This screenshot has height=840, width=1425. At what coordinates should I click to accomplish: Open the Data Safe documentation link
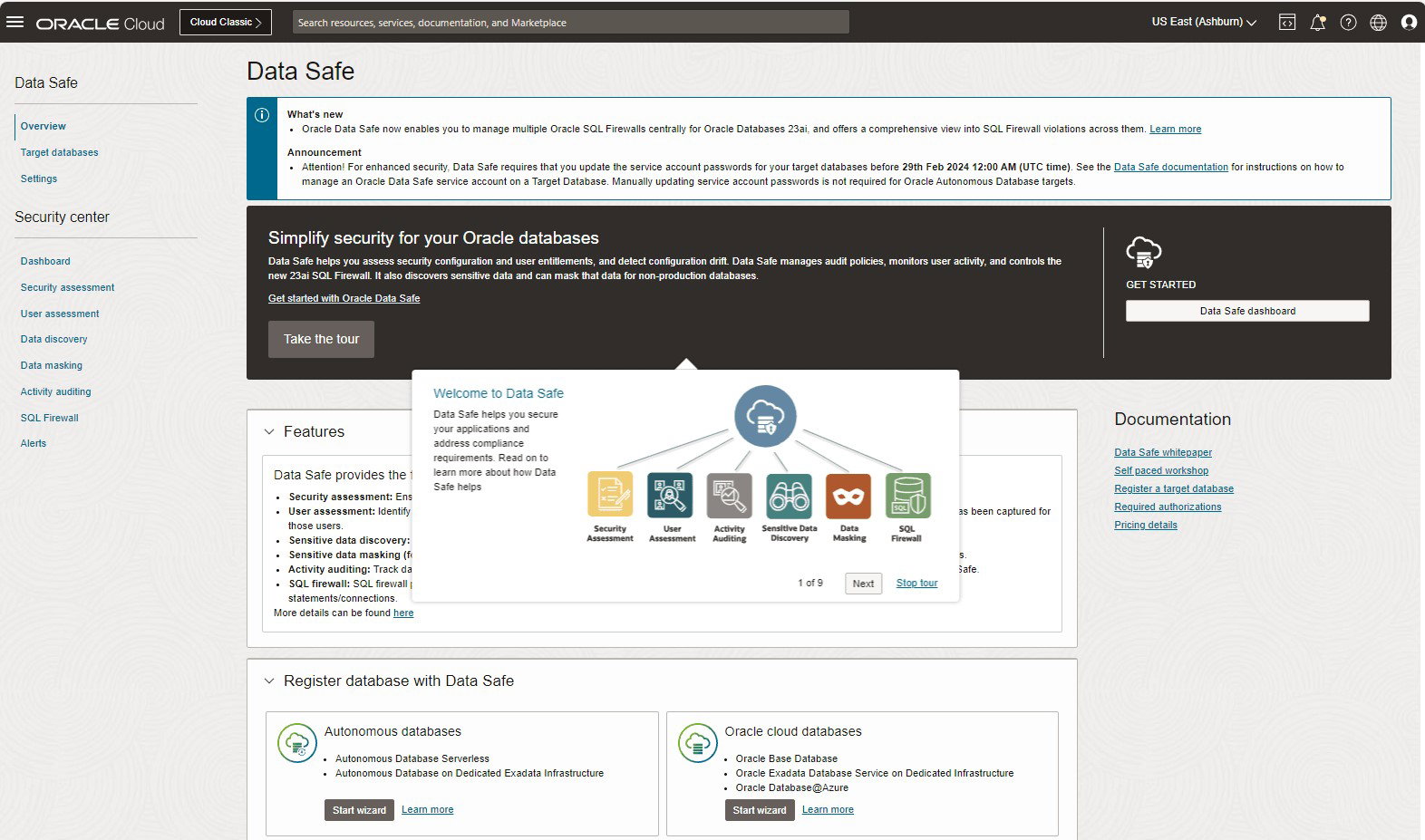click(x=1171, y=167)
